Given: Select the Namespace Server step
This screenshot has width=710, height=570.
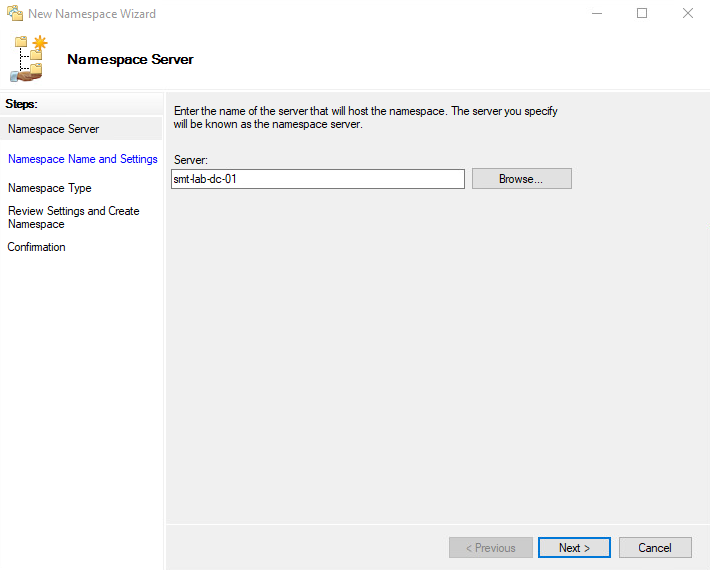Looking at the screenshot, I should (x=54, y=129).
